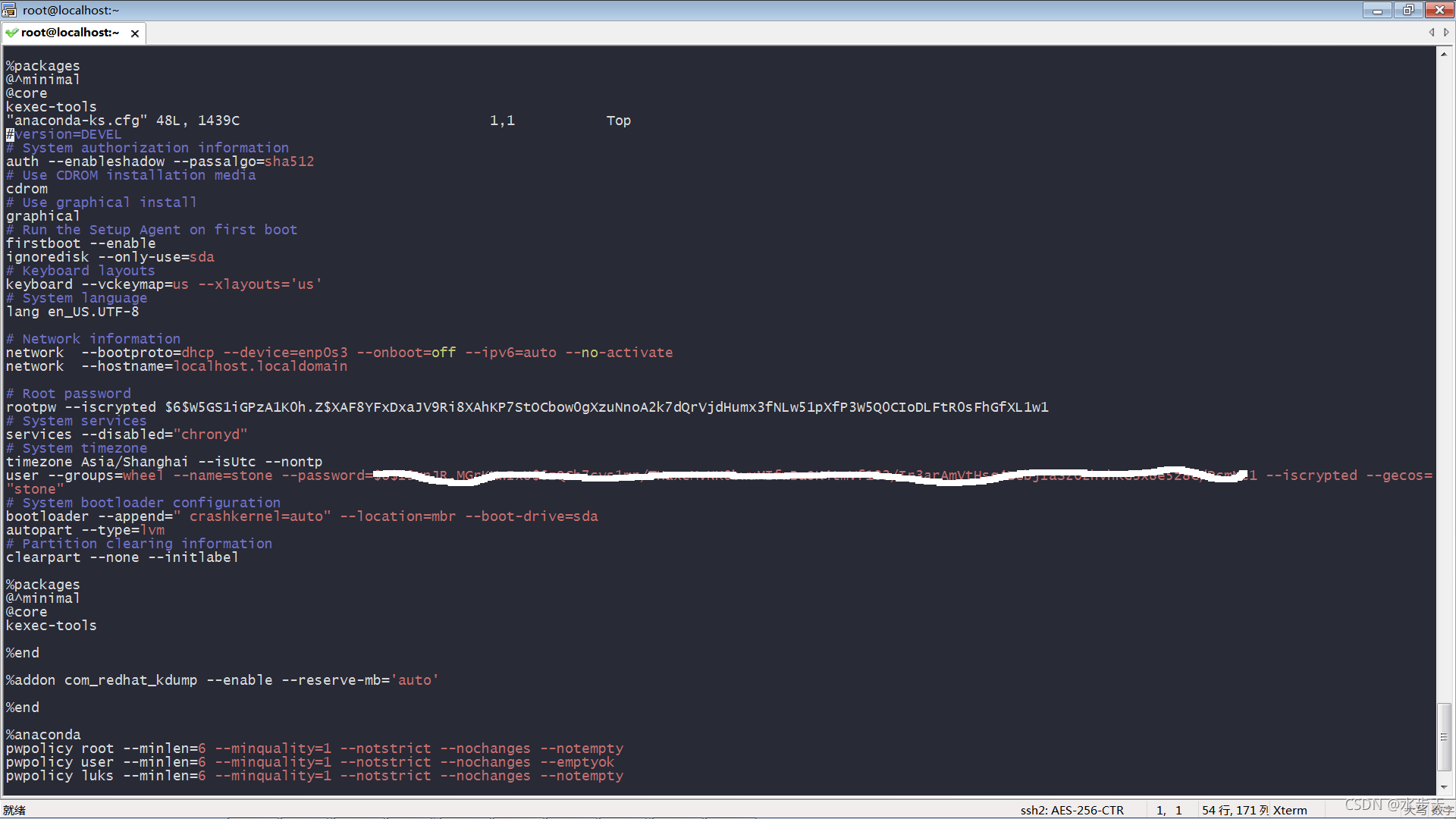Click the 'bootloader --append' line

(302, 516)
